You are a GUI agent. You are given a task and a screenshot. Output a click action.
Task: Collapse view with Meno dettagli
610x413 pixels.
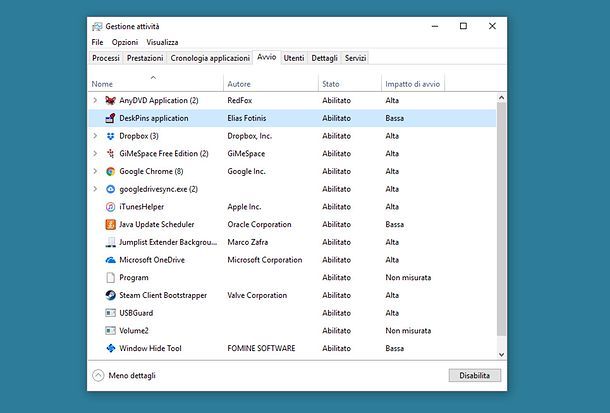tap(124, 376)
